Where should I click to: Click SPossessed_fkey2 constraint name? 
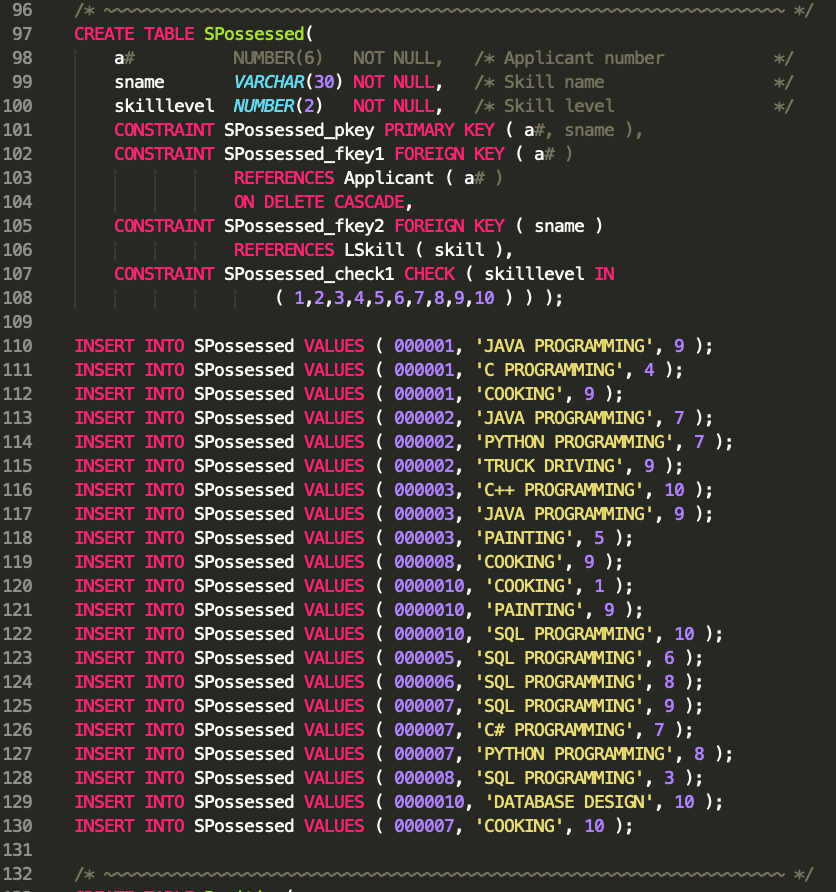click(304, 226)
